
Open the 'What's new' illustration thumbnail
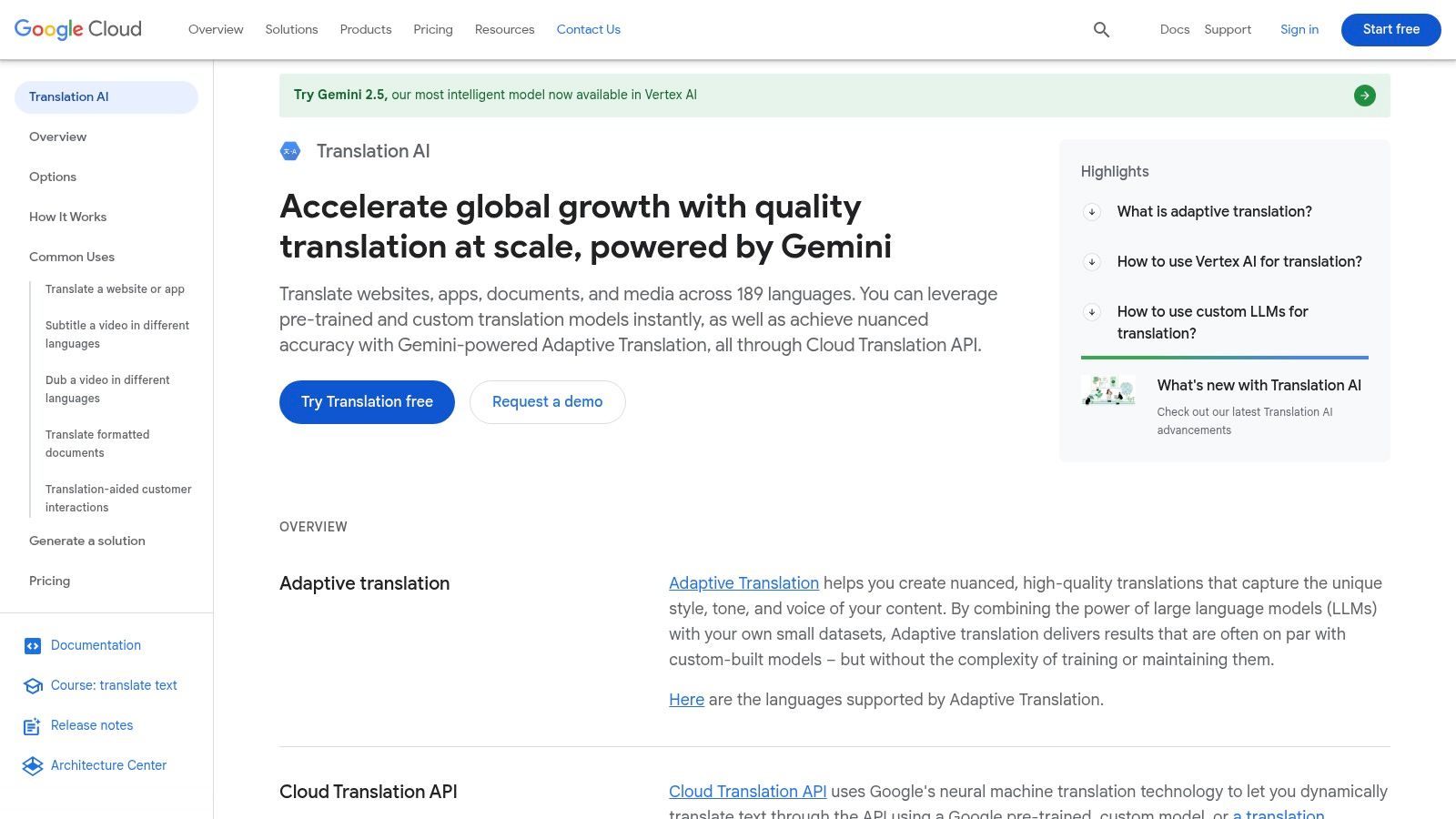click(1108, 390)
